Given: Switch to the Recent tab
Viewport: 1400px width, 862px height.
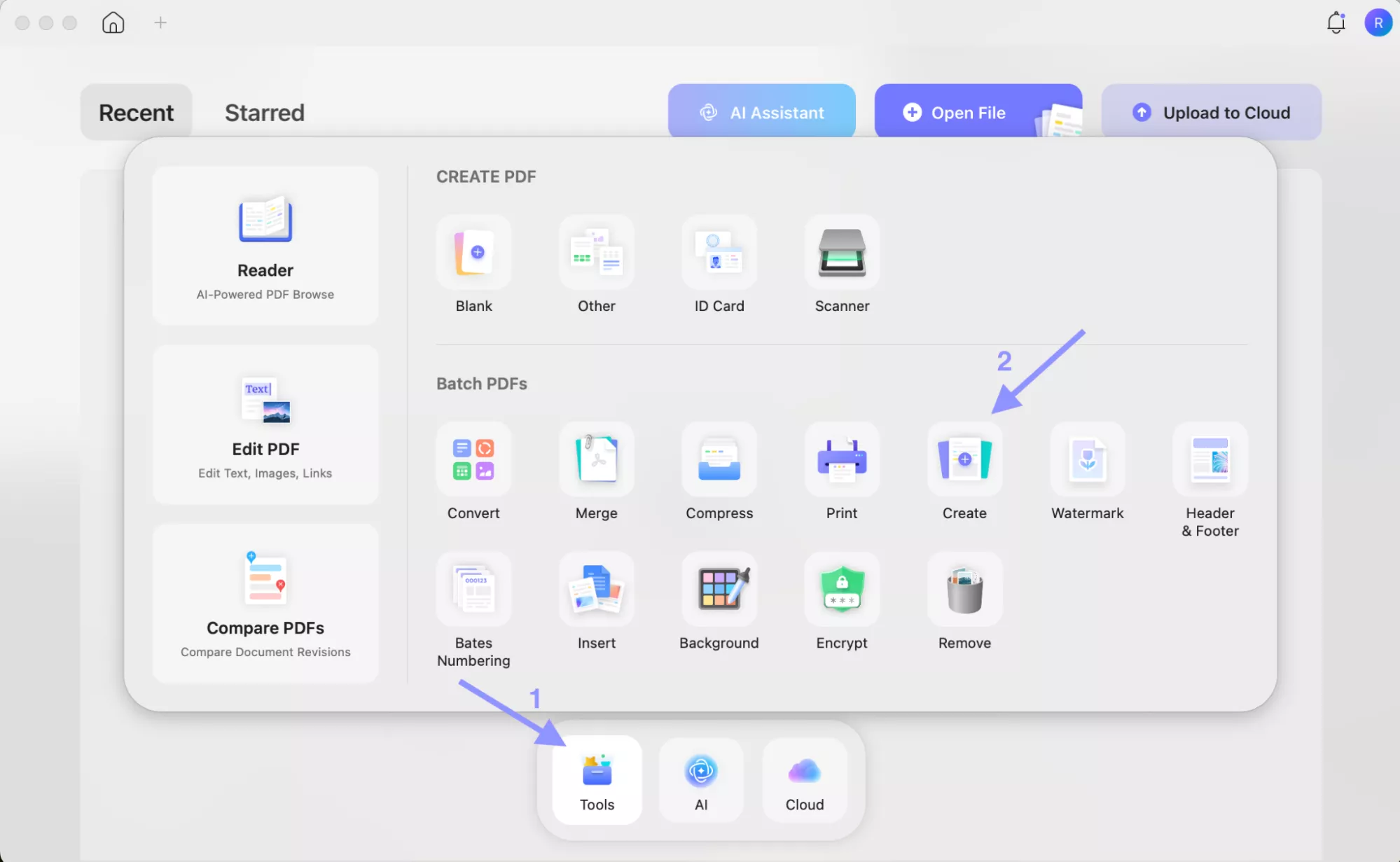Looking at the screenshot, I should tap(136, 112).
